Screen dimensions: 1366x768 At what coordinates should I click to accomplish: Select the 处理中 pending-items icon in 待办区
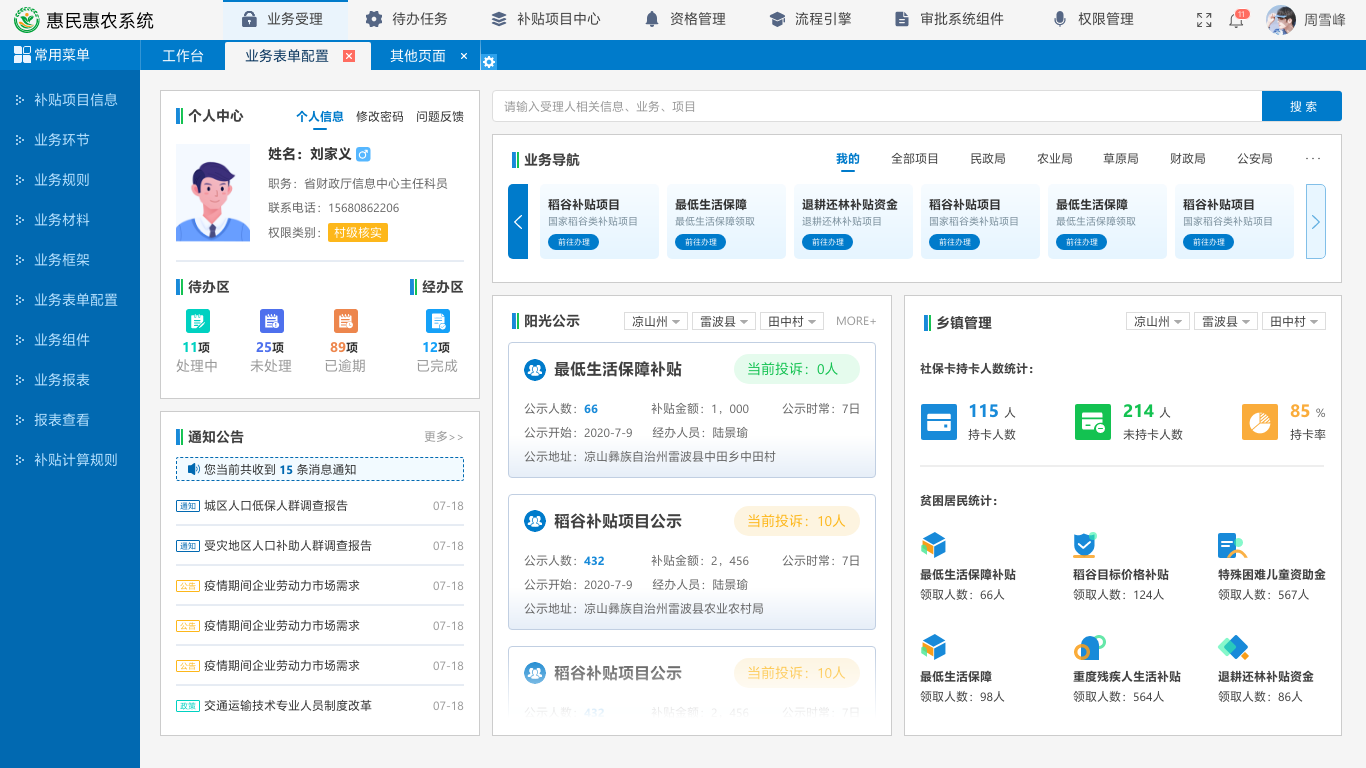[x=198, y=323]
